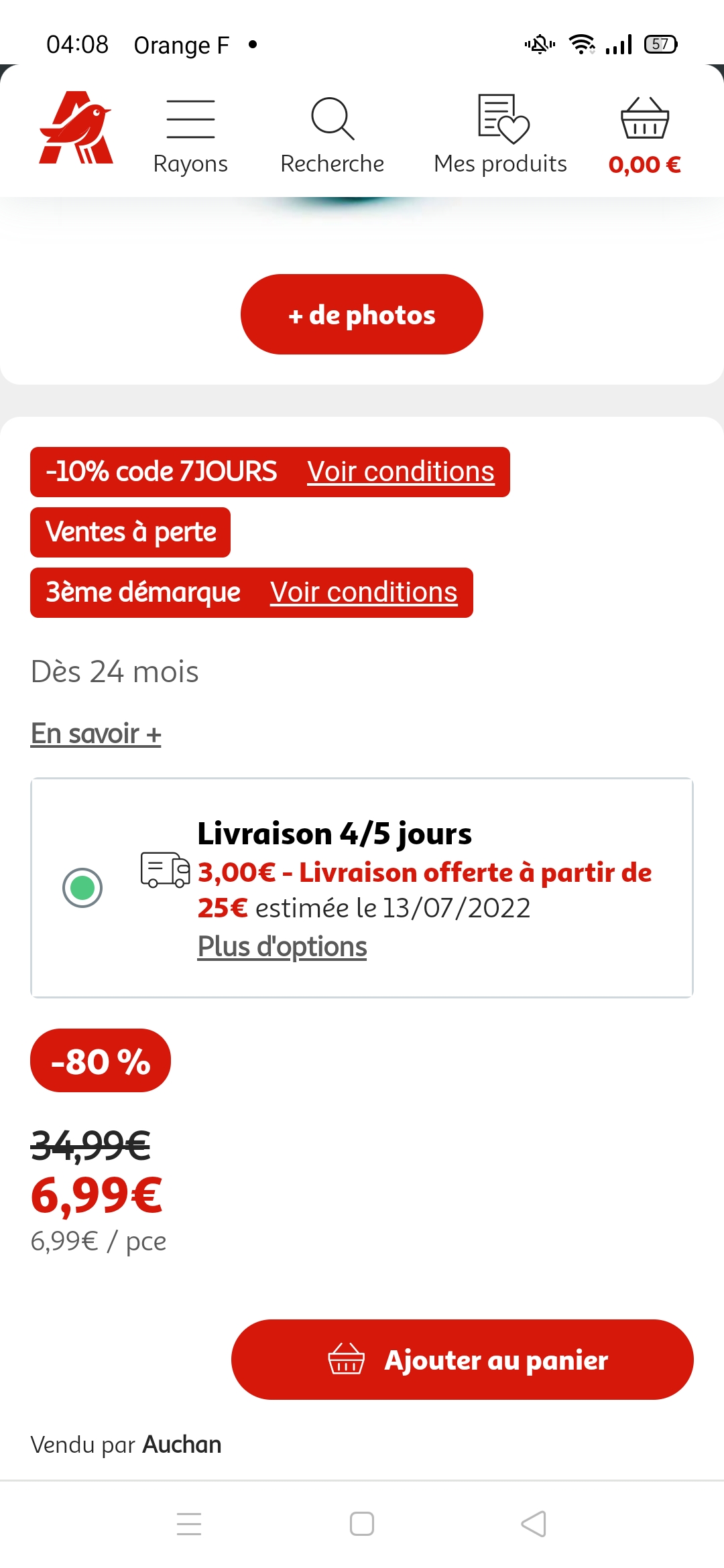
Task: Add product with Ajouter au panier
Action: (x=463, y=1360)
